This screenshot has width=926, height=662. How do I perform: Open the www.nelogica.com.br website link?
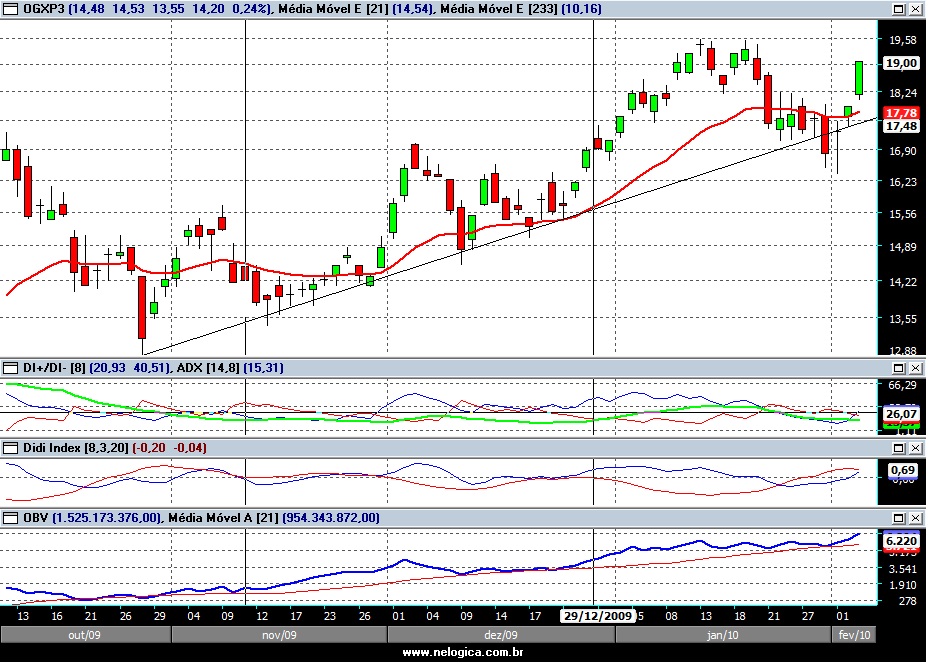[462, 653]
